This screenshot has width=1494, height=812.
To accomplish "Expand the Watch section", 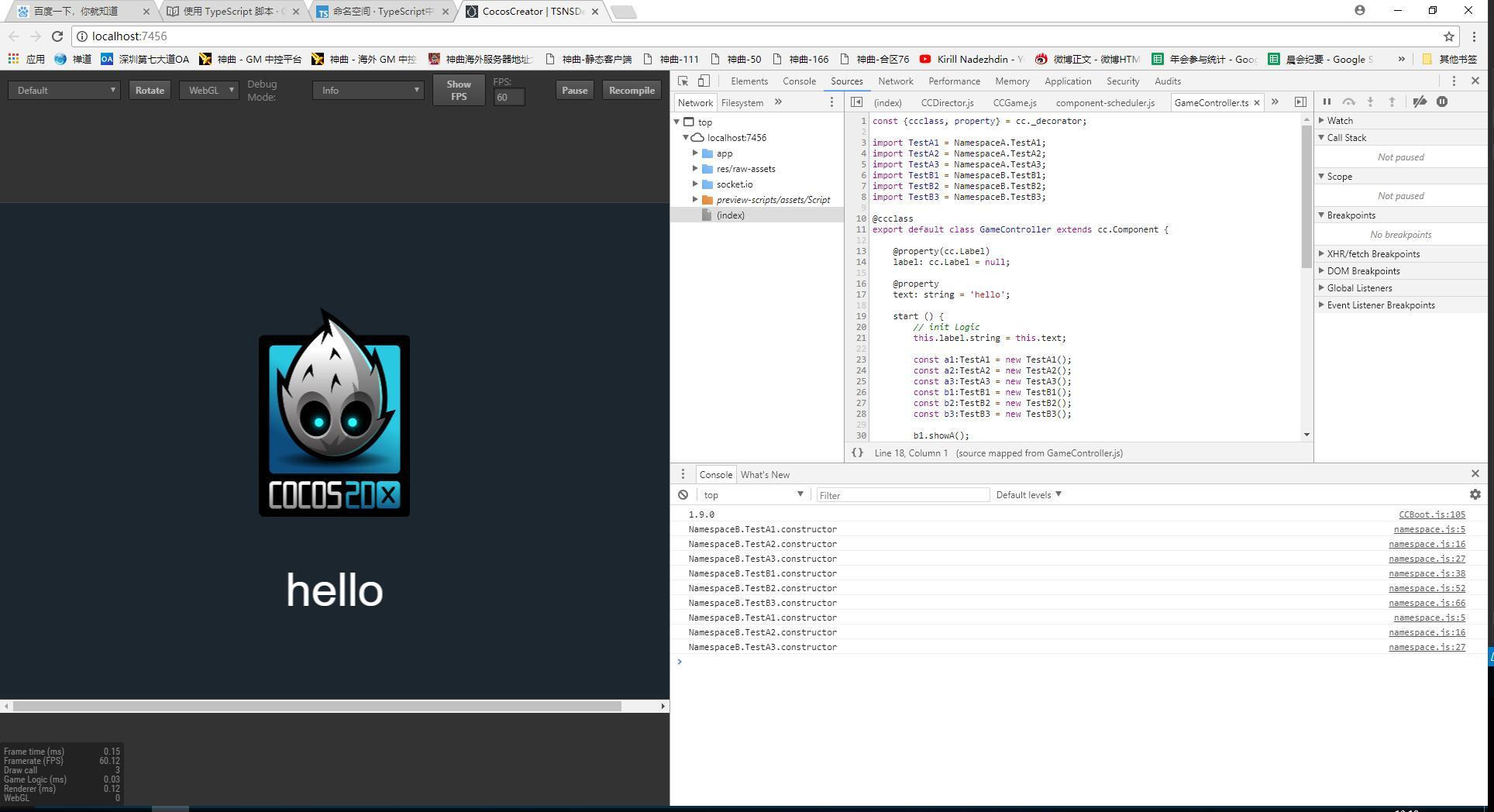I will coord(1399,121).
